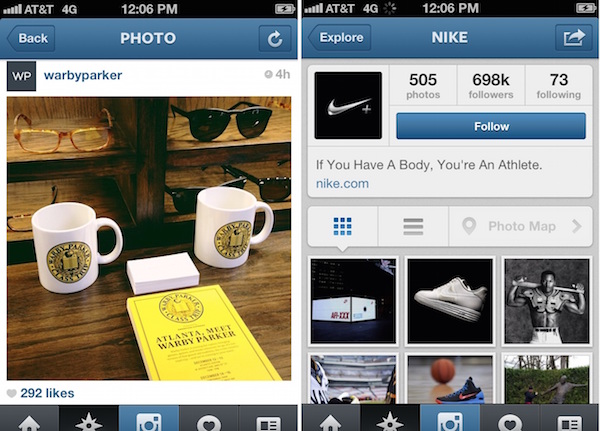Open the profile card tab on right phone
The width and height of the screenshot is (600, 431).
(x=570, y=419)
